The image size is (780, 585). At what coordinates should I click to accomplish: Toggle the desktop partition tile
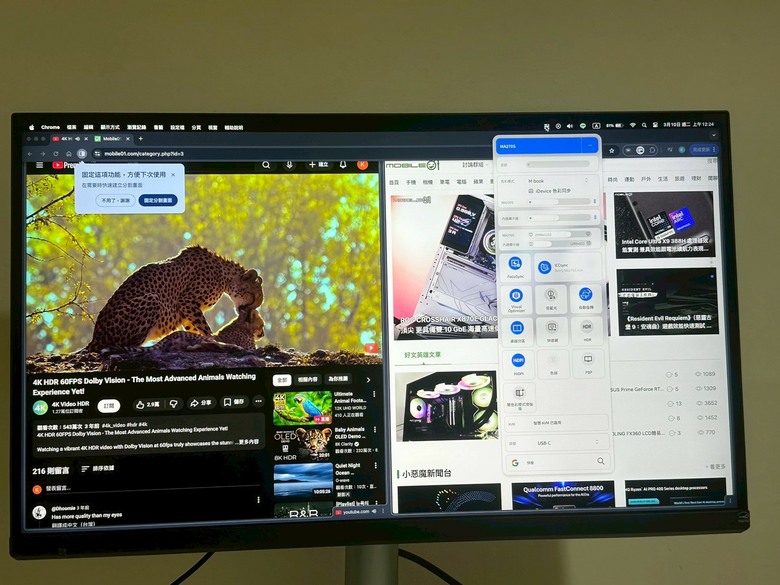[x=517, y=331]
